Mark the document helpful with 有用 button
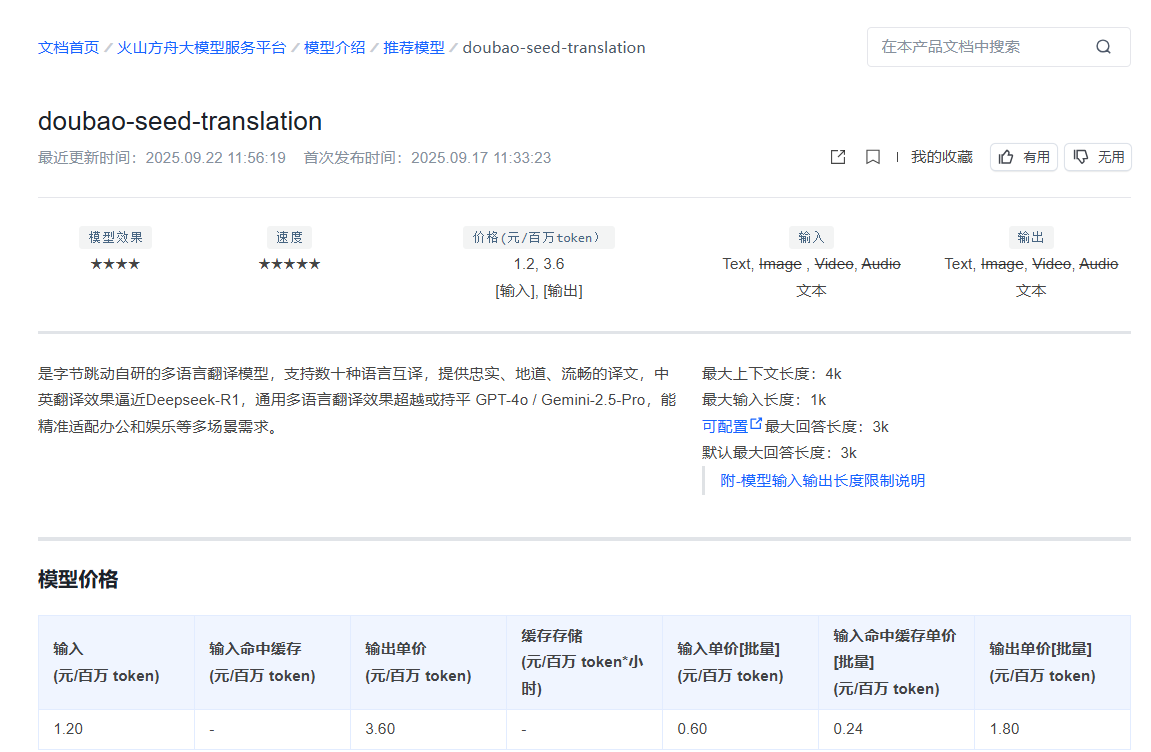The image size is (1151, 752). (x=1023, y=156)
